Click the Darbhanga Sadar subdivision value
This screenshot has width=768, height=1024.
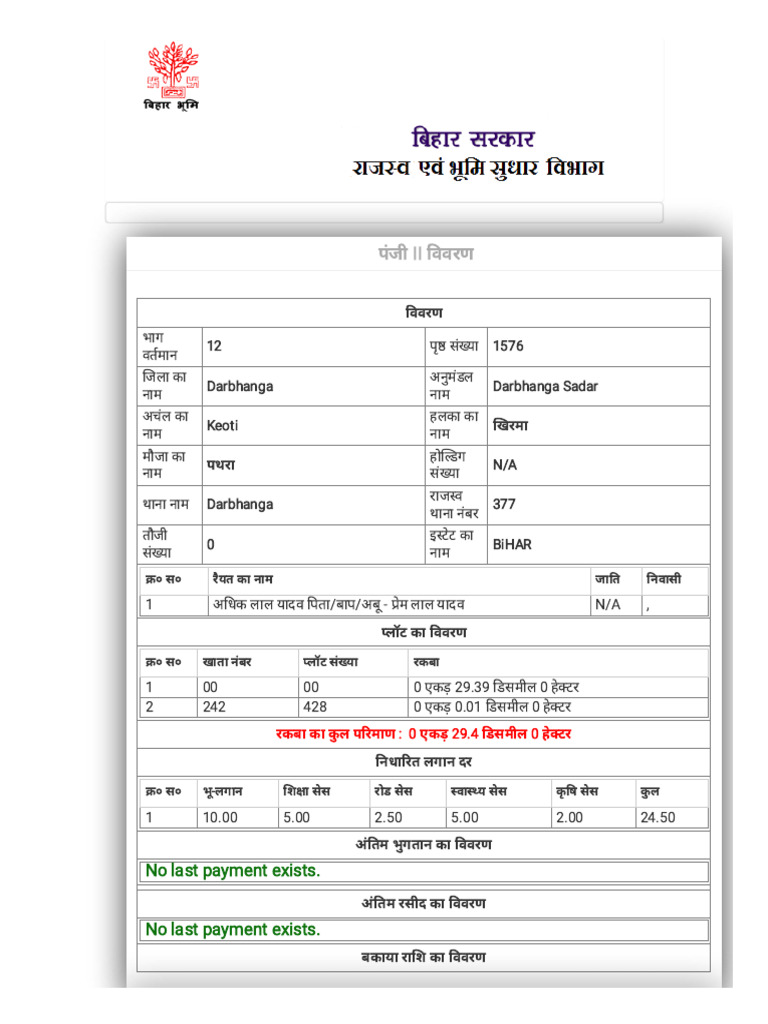545,387
